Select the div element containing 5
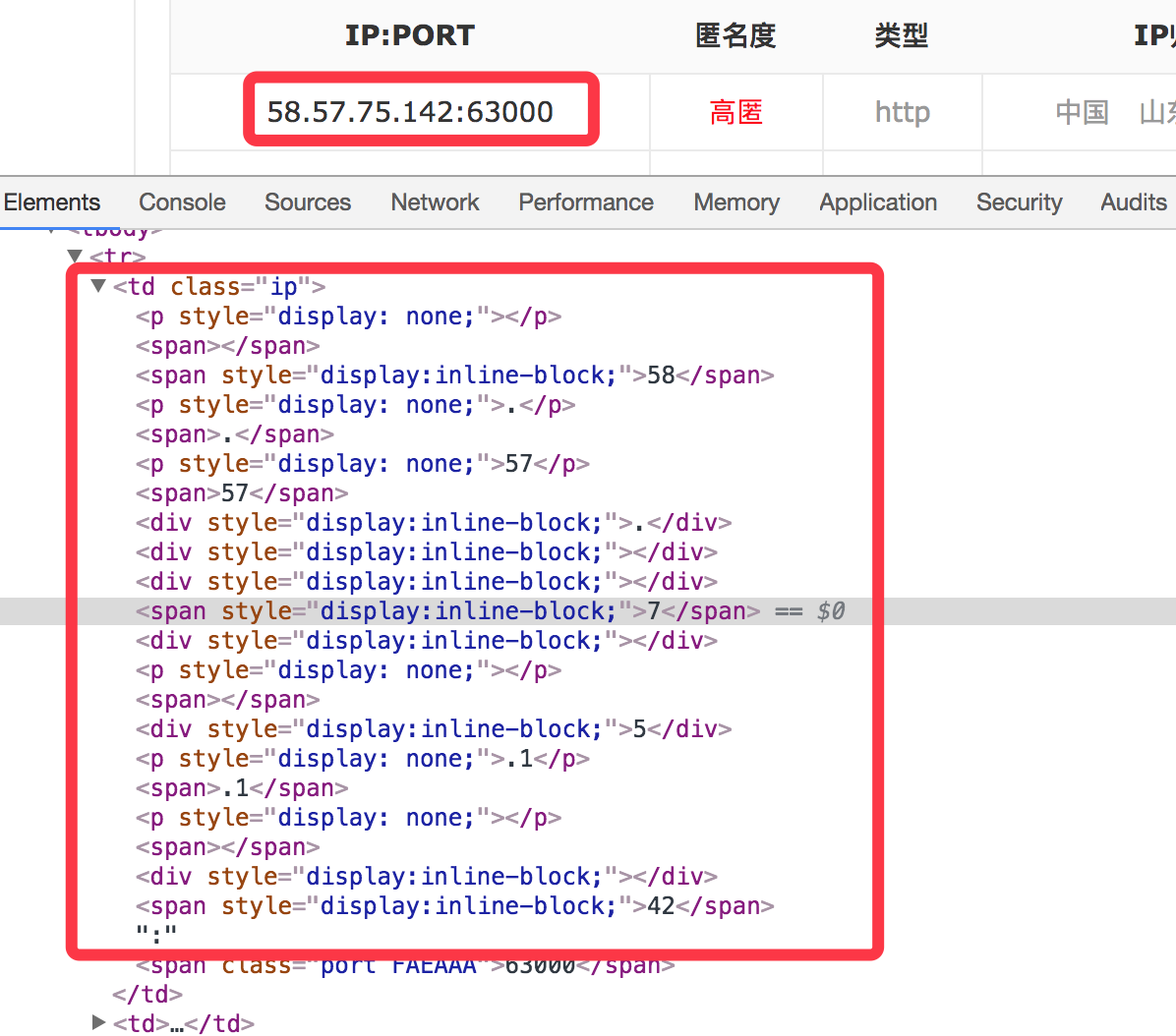Image resolution: width=1176 pixels, height=1036 pixels. pos(433,729)
